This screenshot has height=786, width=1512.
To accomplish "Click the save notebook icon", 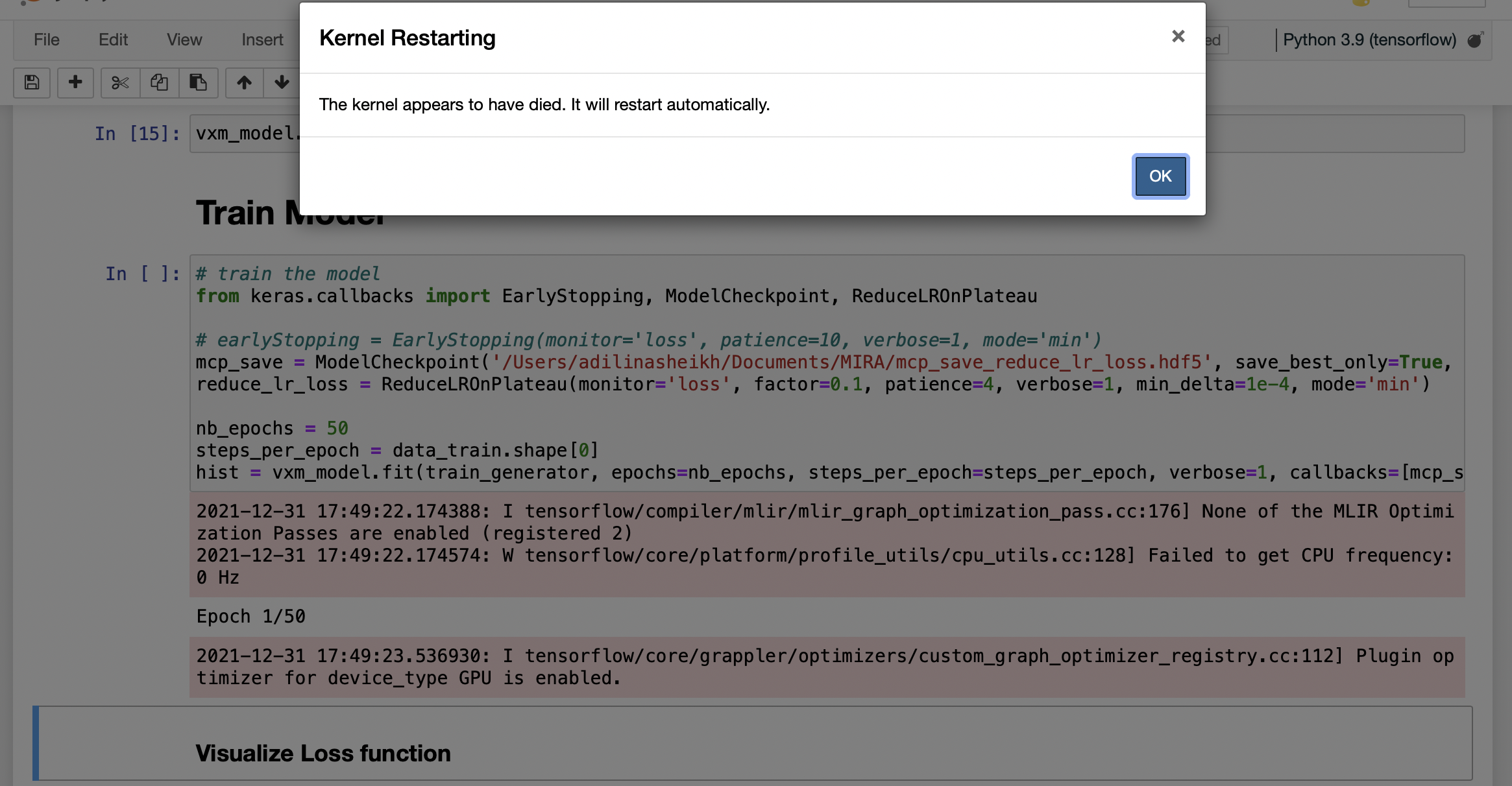I will coord(32,82).
